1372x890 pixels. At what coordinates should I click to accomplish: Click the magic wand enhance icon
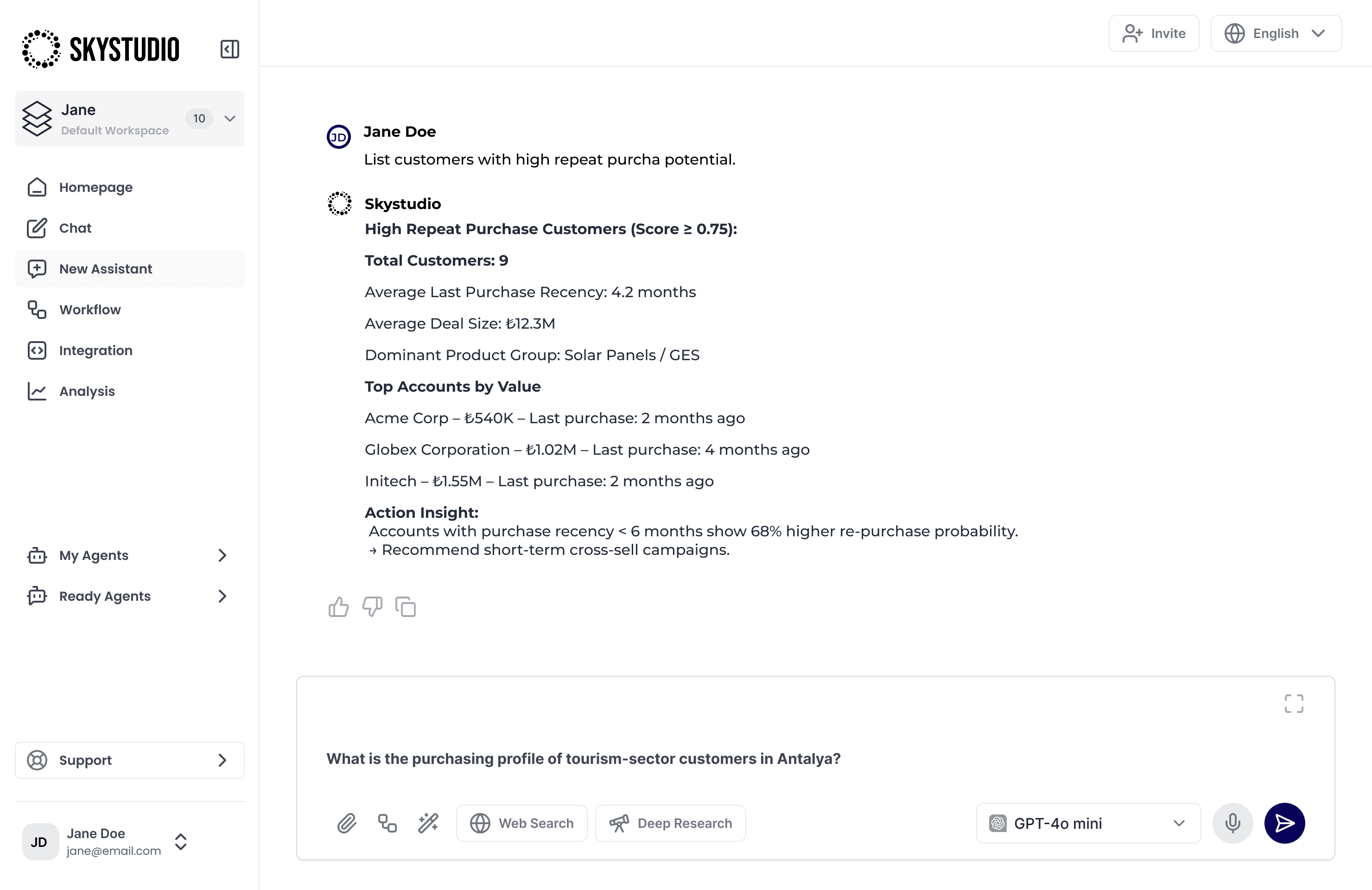tap(428, 823)
